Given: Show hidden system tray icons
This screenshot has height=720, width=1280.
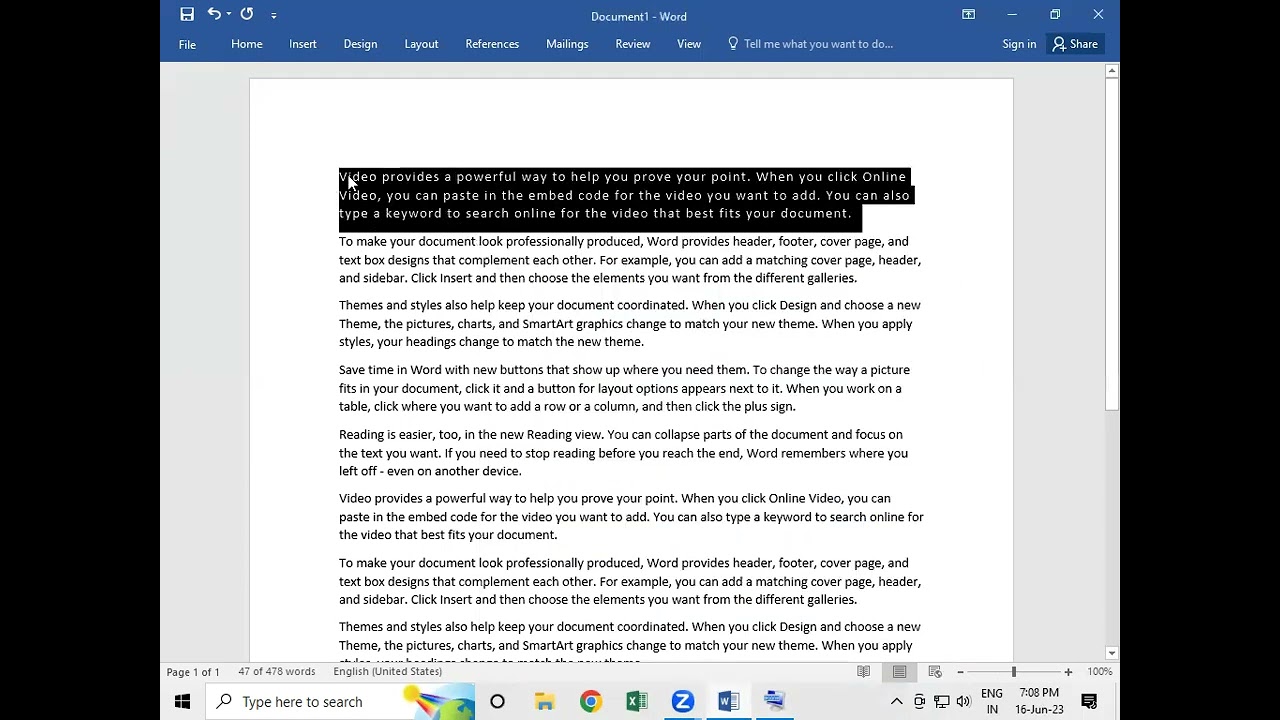Looking at the screenshot, I should [897, 702].
